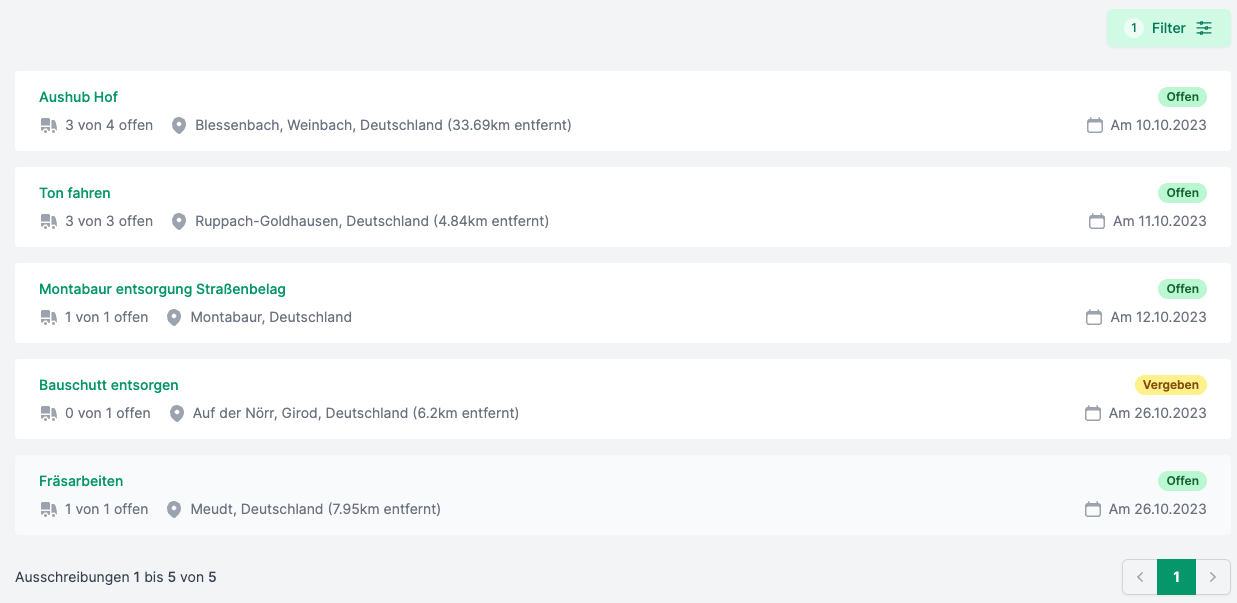
Task: Click the truck icon in Fräsarbeiten row
Action: pos(48,509)
